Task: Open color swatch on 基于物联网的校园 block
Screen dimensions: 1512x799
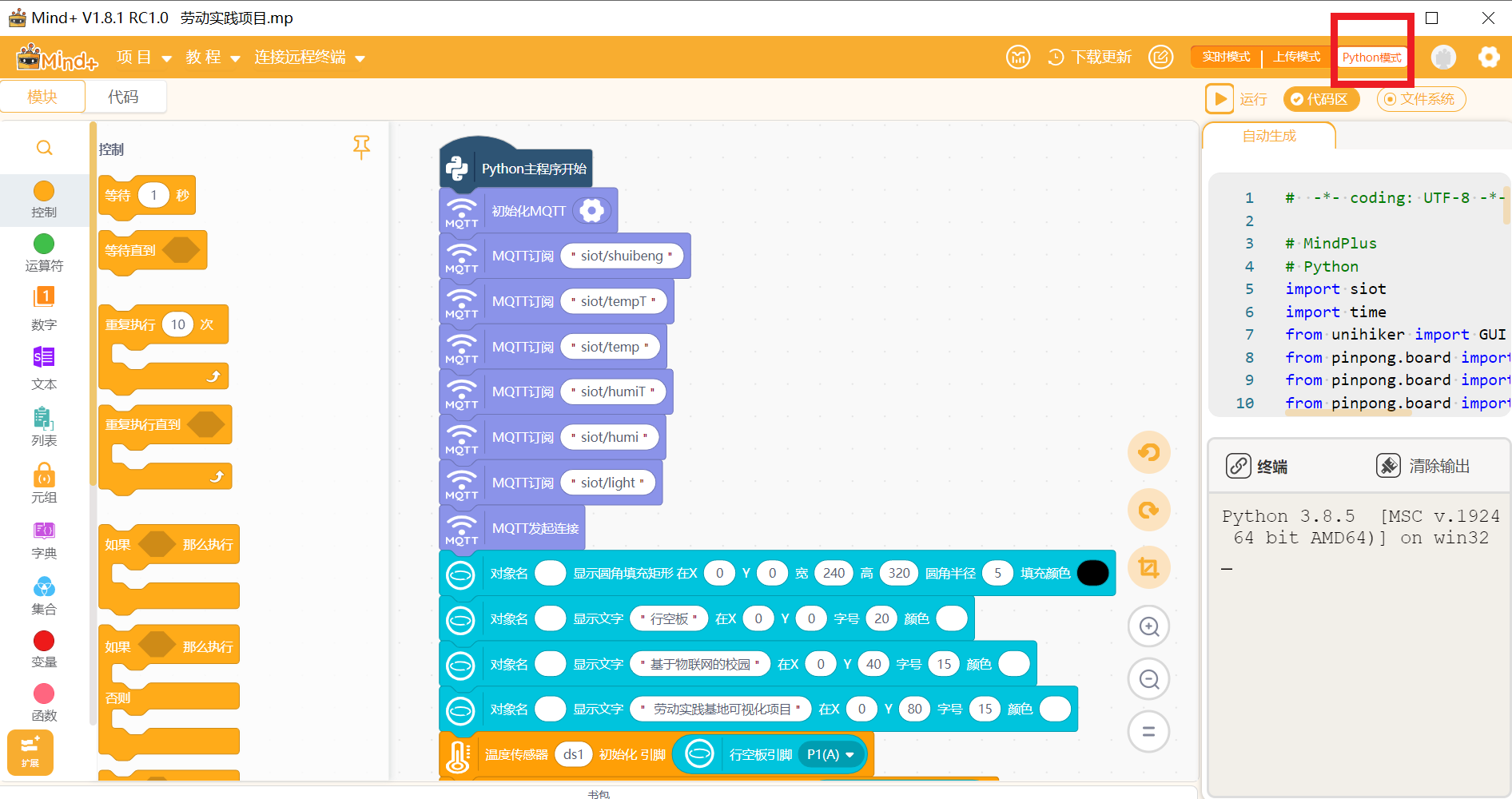Action: coord(1014,664)
